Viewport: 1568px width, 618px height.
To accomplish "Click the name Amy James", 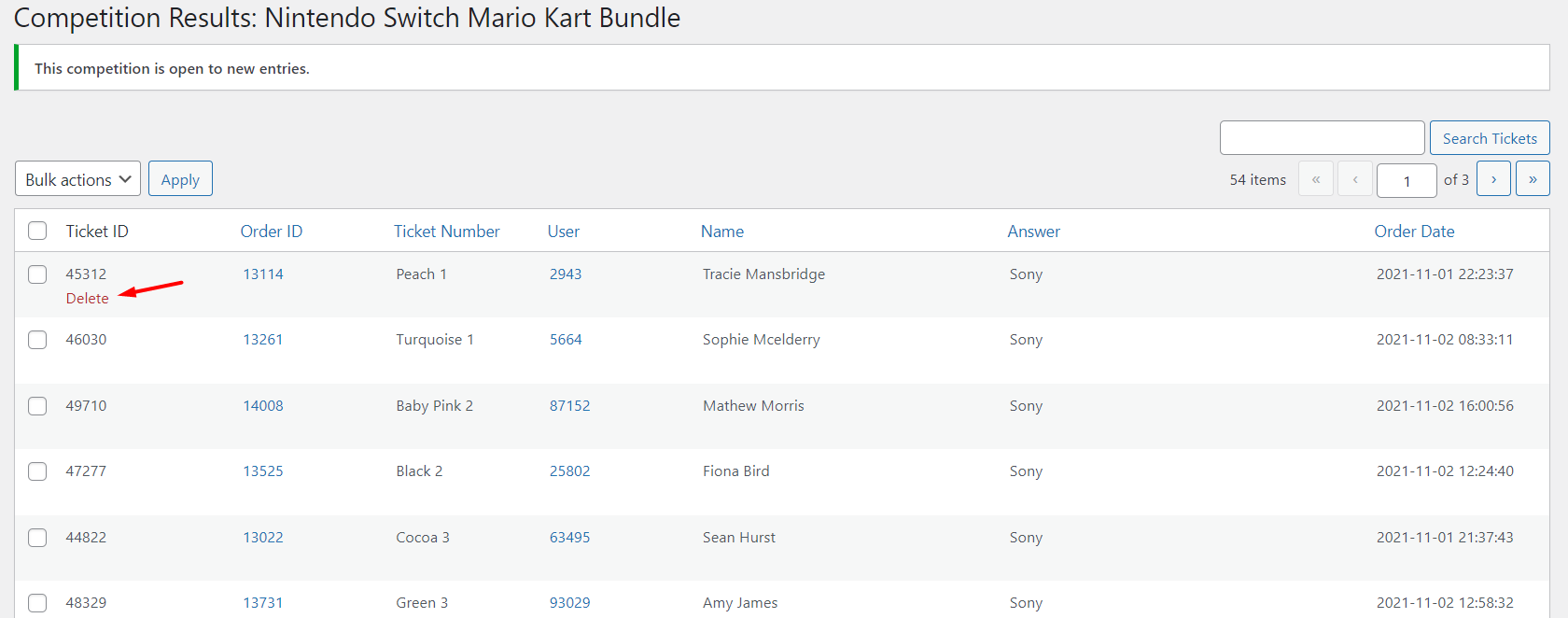I will pyautogui.click(x=740, y=603).
